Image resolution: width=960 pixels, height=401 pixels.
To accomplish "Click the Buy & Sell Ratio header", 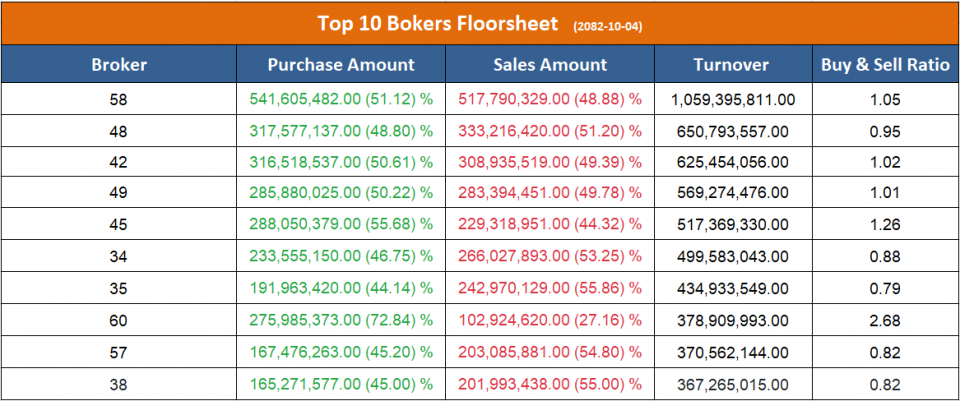I will (x=885, y=65).
